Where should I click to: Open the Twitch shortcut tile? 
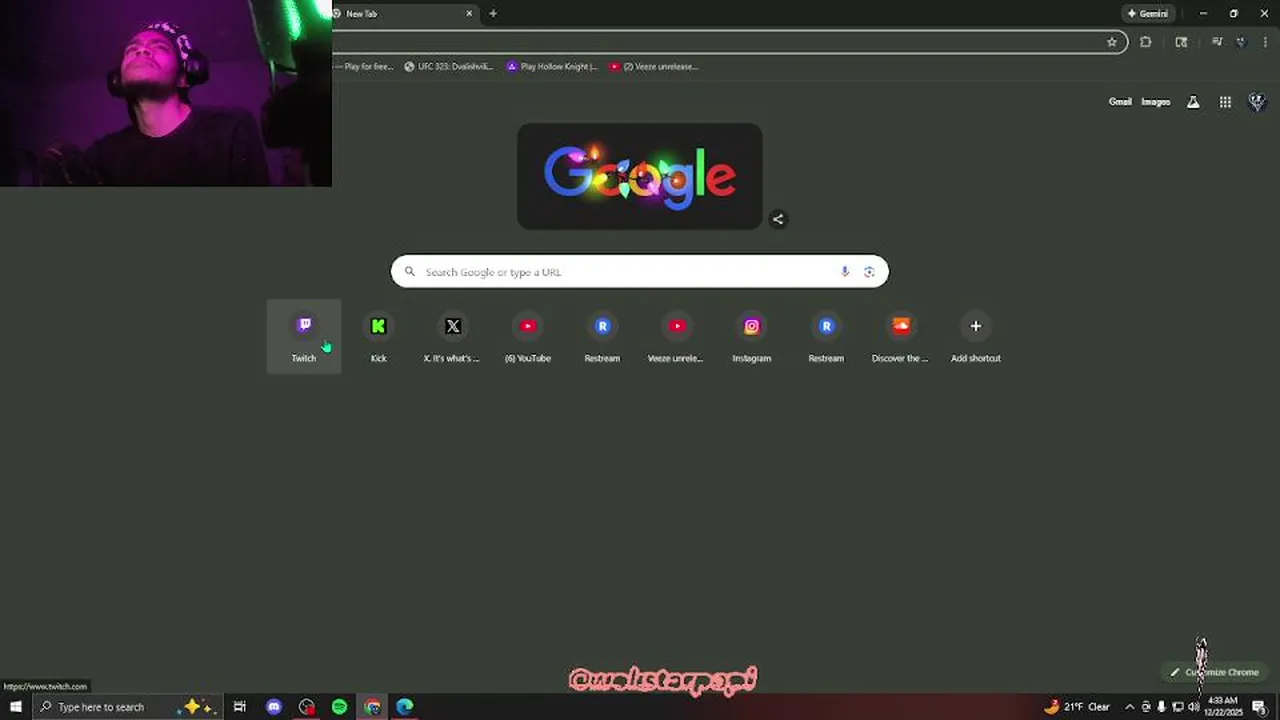tap(304, 337)
